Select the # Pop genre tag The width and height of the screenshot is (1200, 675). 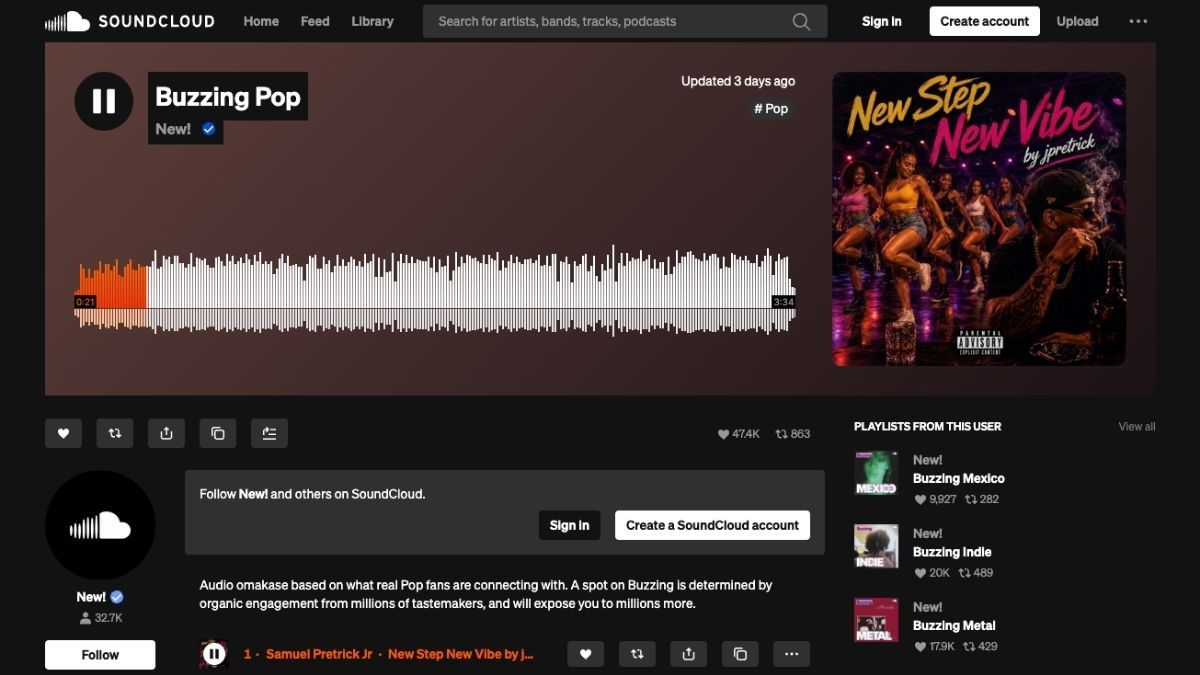click(771, 108)
